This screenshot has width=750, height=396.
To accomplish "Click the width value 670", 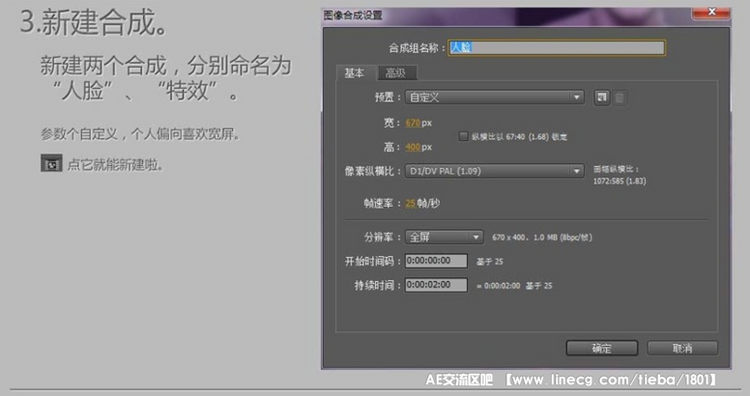I will [x=413, y=123].
